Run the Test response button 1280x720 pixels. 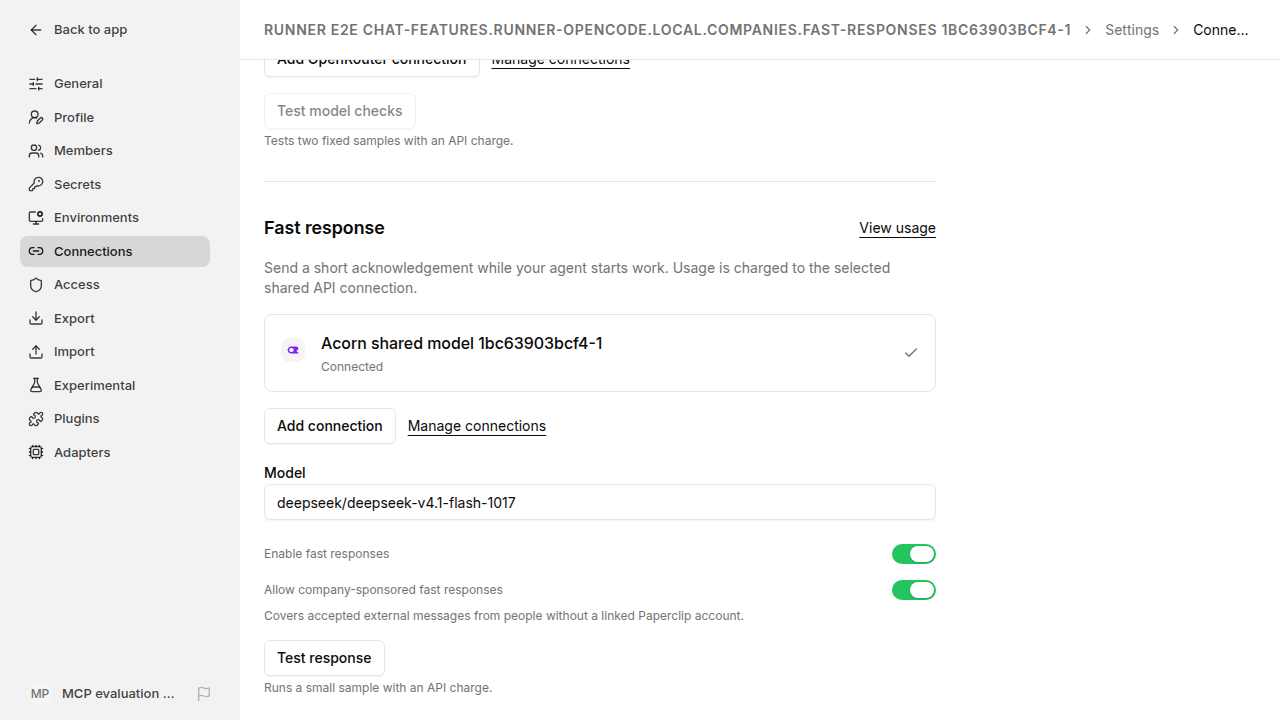click(x=324, y=658)
